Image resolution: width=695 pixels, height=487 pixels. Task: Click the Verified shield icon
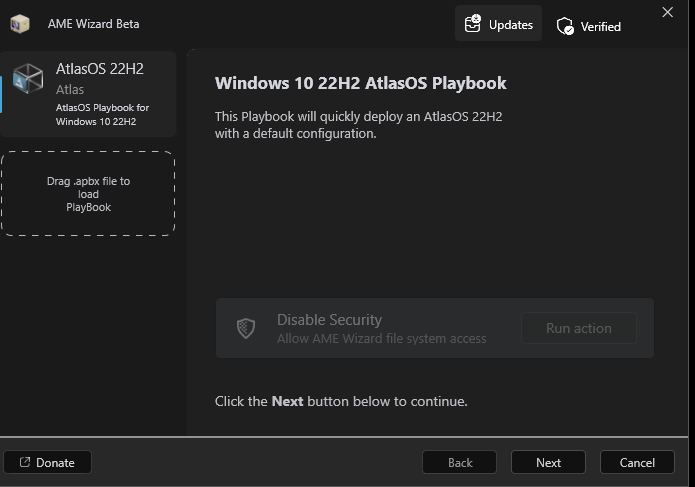(565, 26)
